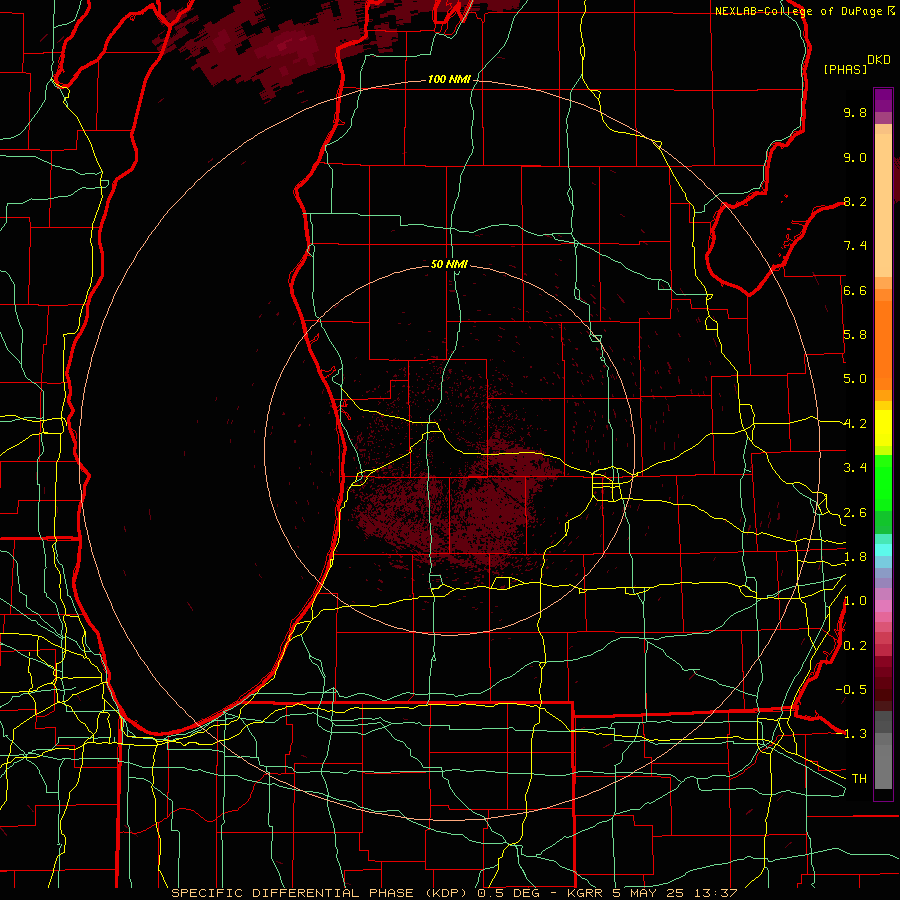900x900 pixels.
Task: Click the 9.0 value on the color scale
Action: click(x=855, y=157)
